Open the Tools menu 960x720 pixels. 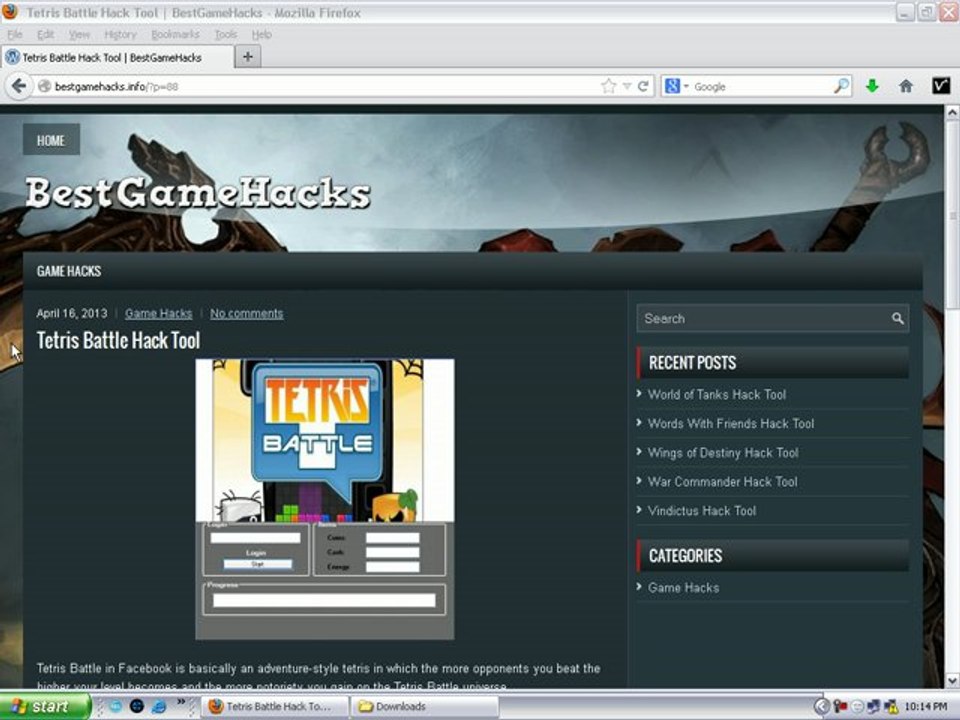(x=225, y=34)
